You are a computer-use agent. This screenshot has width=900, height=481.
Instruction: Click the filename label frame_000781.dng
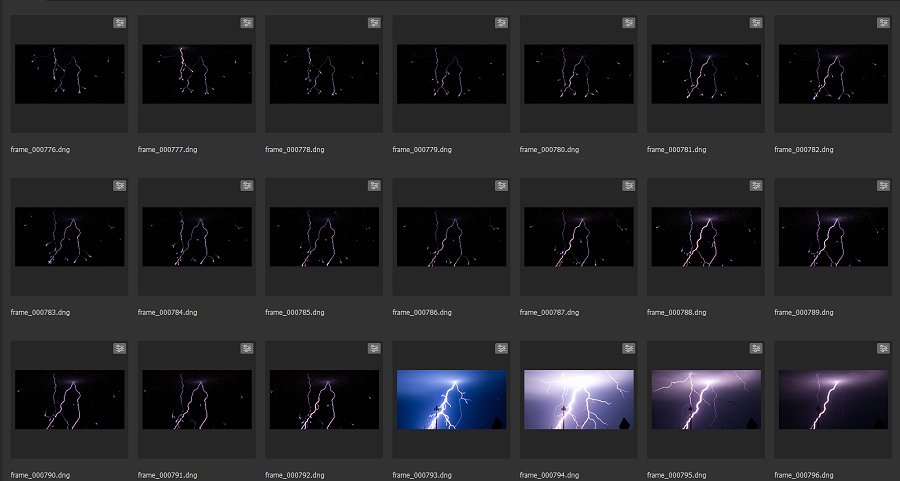pos(677,149)
